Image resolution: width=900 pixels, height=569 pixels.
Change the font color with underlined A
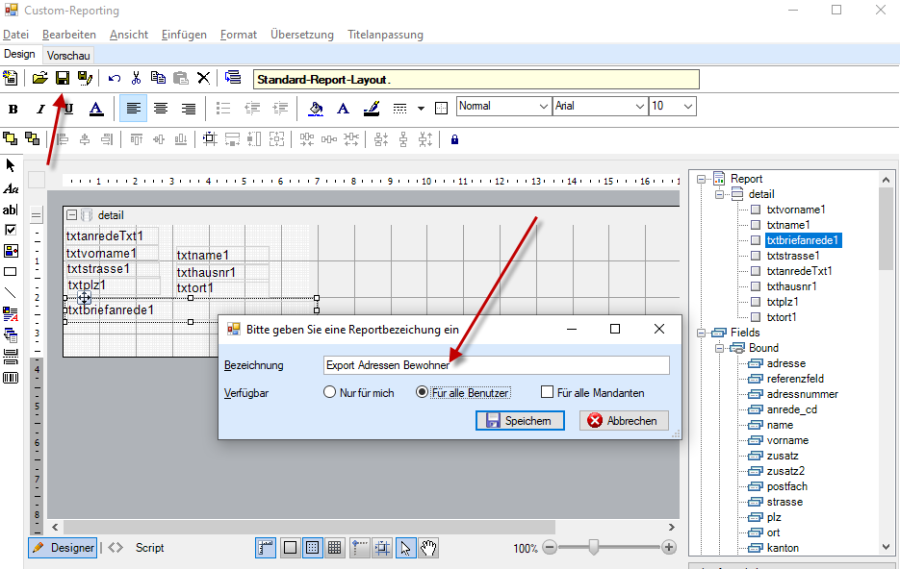pos(96,109)
